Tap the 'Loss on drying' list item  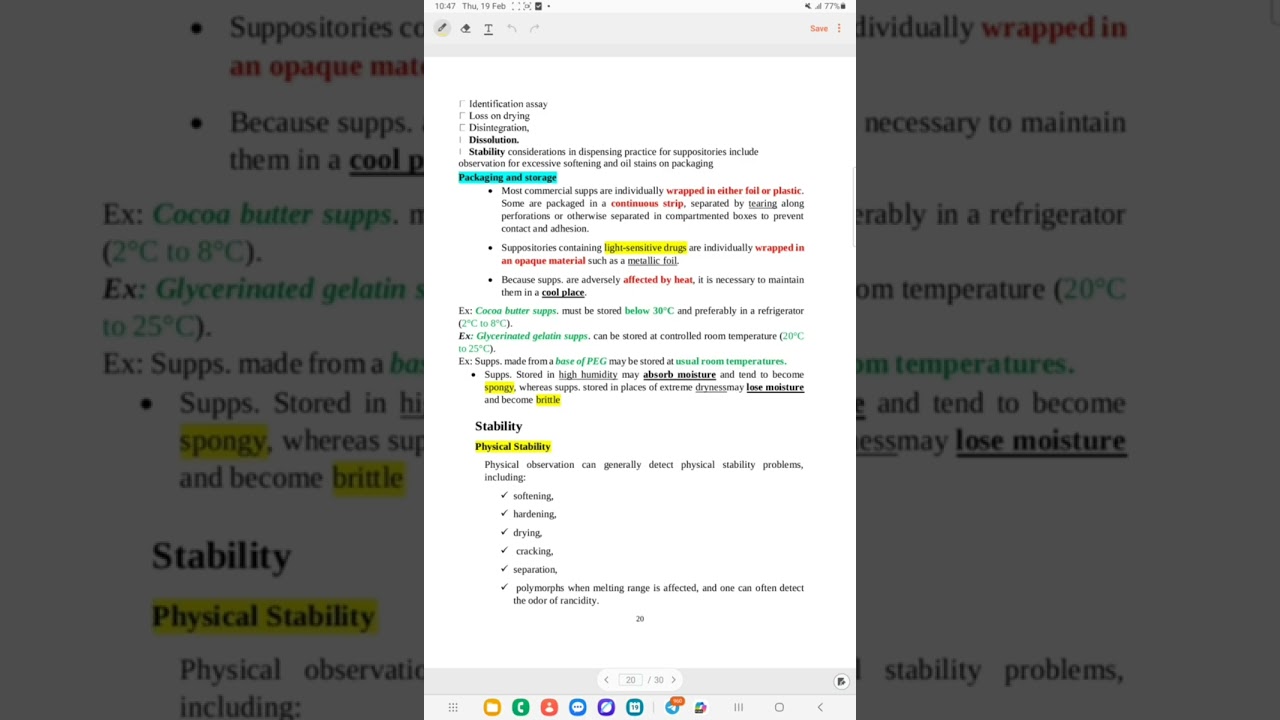pyautogui.click(x=499, y=116)
